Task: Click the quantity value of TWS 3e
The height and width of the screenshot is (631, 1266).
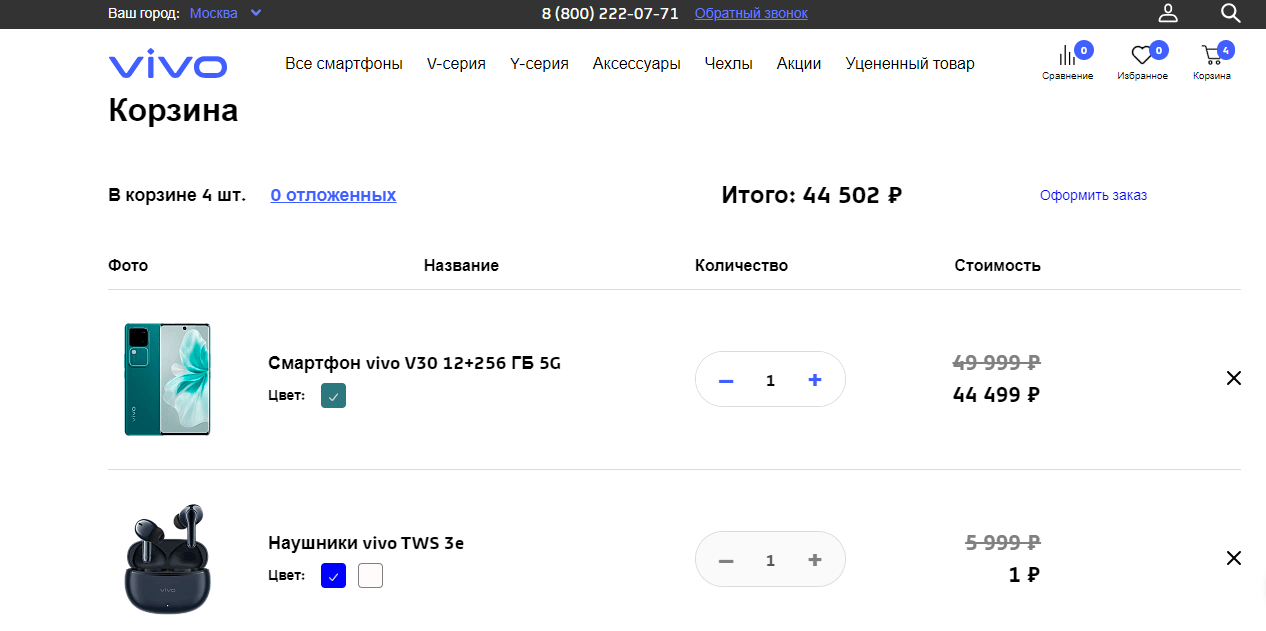Action: [770, 560]
